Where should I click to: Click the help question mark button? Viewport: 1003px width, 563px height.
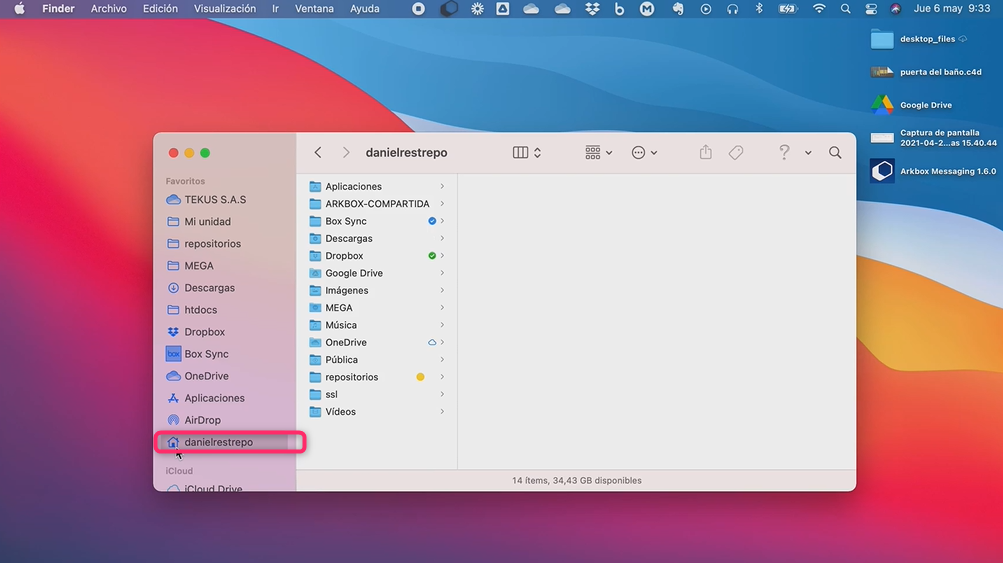pyautogui.click(x=784, y=153)
